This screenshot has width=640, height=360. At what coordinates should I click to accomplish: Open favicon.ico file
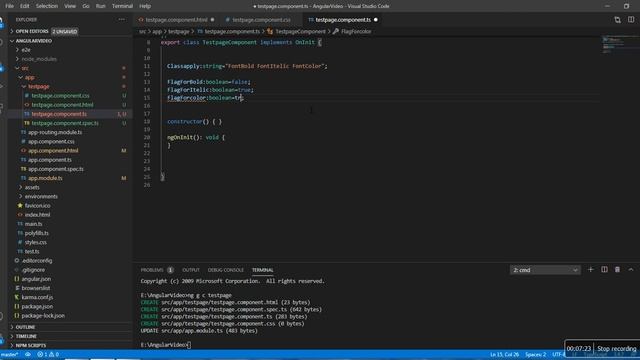point(38,206)
